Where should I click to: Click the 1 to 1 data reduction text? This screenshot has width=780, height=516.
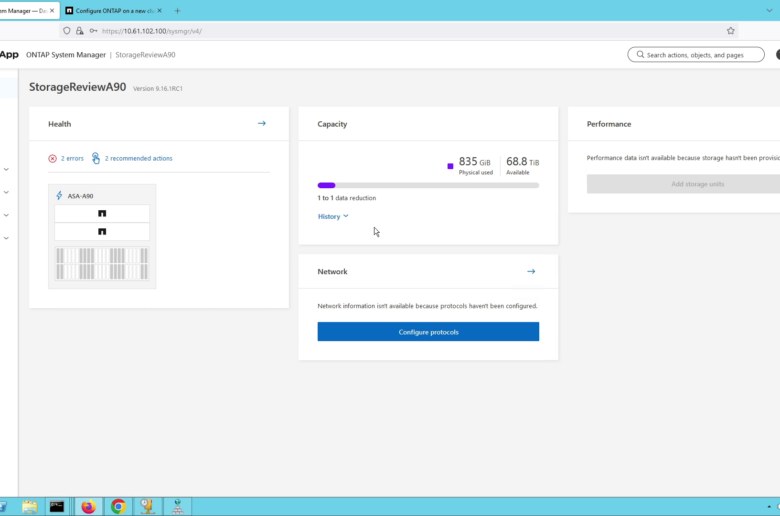(347, 198)
